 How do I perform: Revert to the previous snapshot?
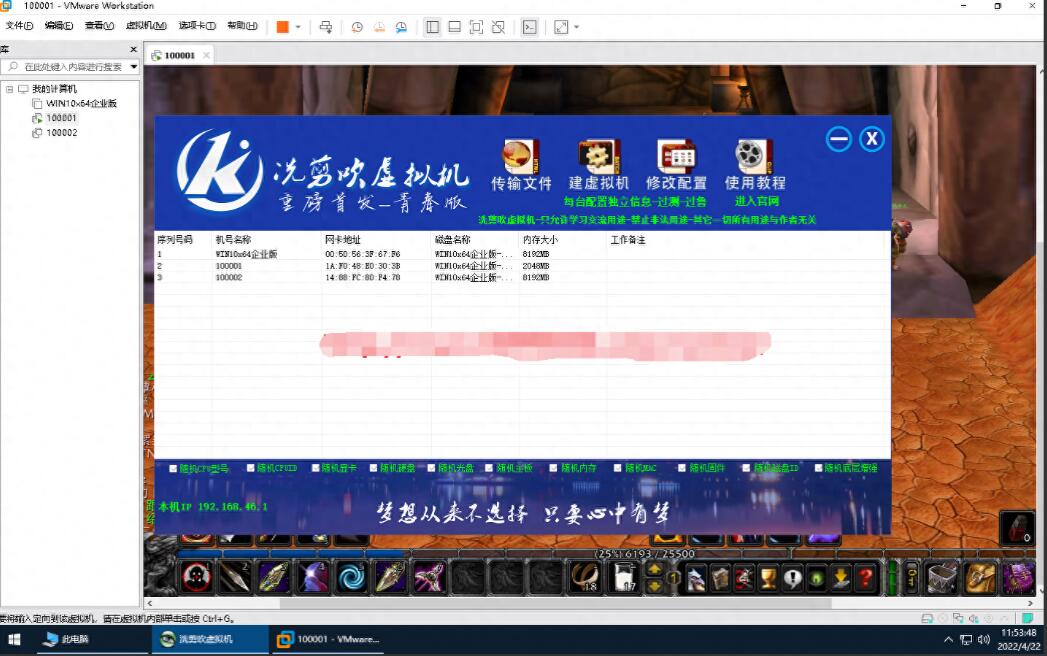(379, 27)
